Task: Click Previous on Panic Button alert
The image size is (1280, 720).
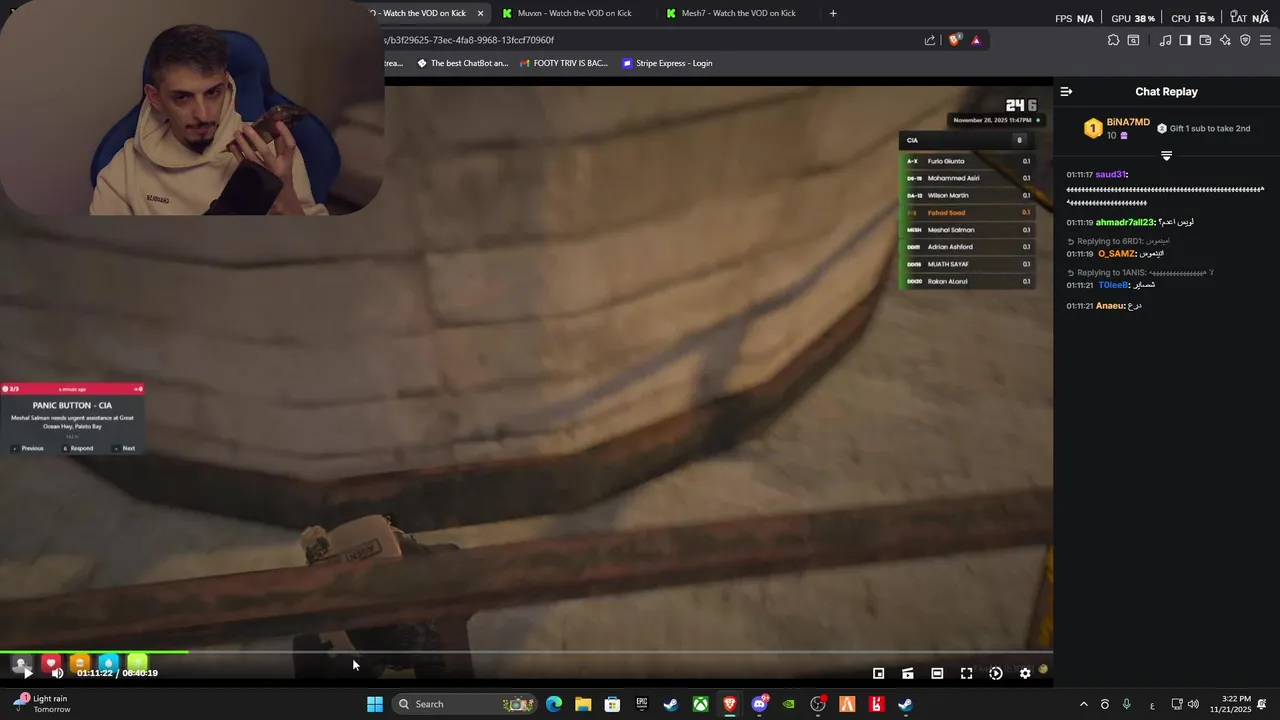Action: coord(29,448)
